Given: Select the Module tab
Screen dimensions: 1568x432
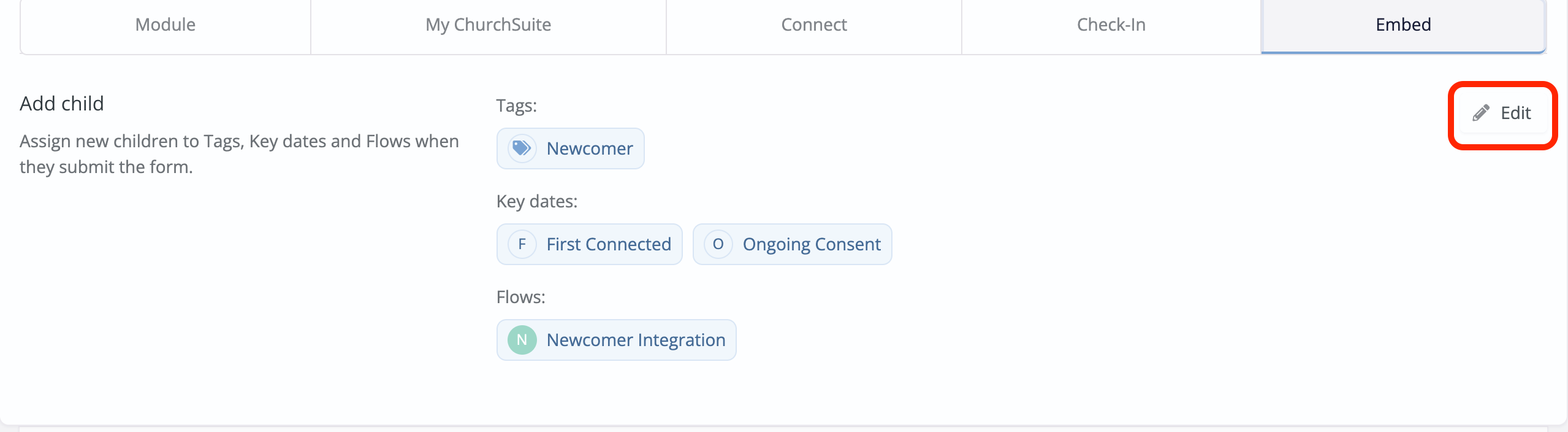Looking at the screenshot, I should (x=165, y=25).
